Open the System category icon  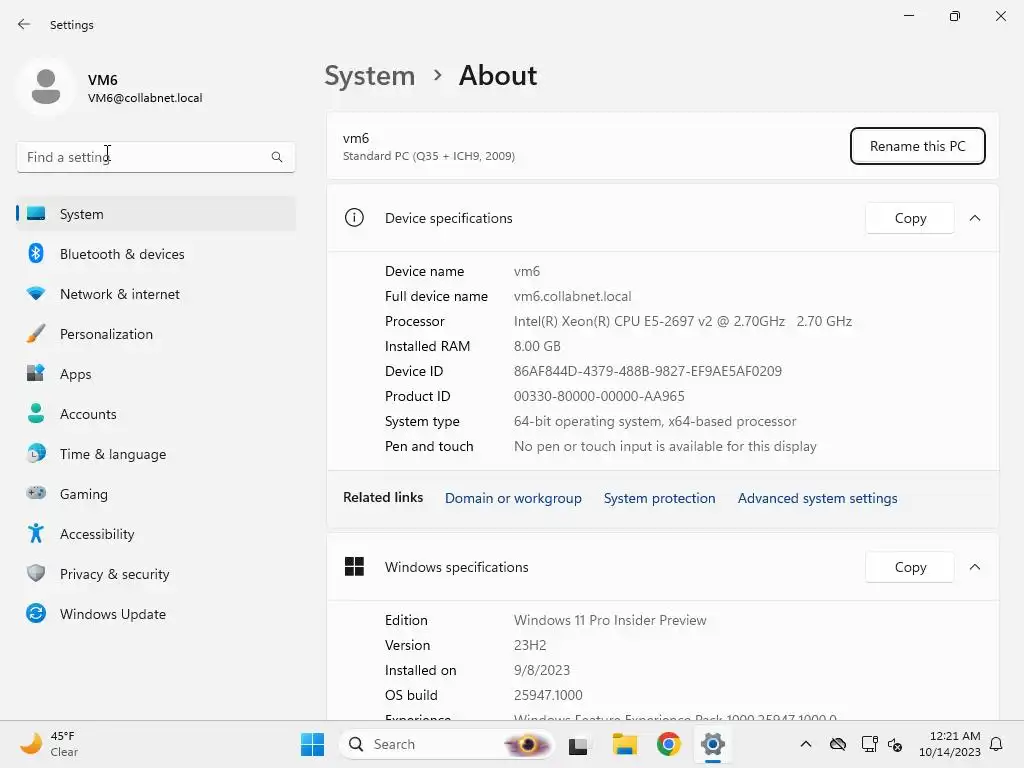click(36, 214)
